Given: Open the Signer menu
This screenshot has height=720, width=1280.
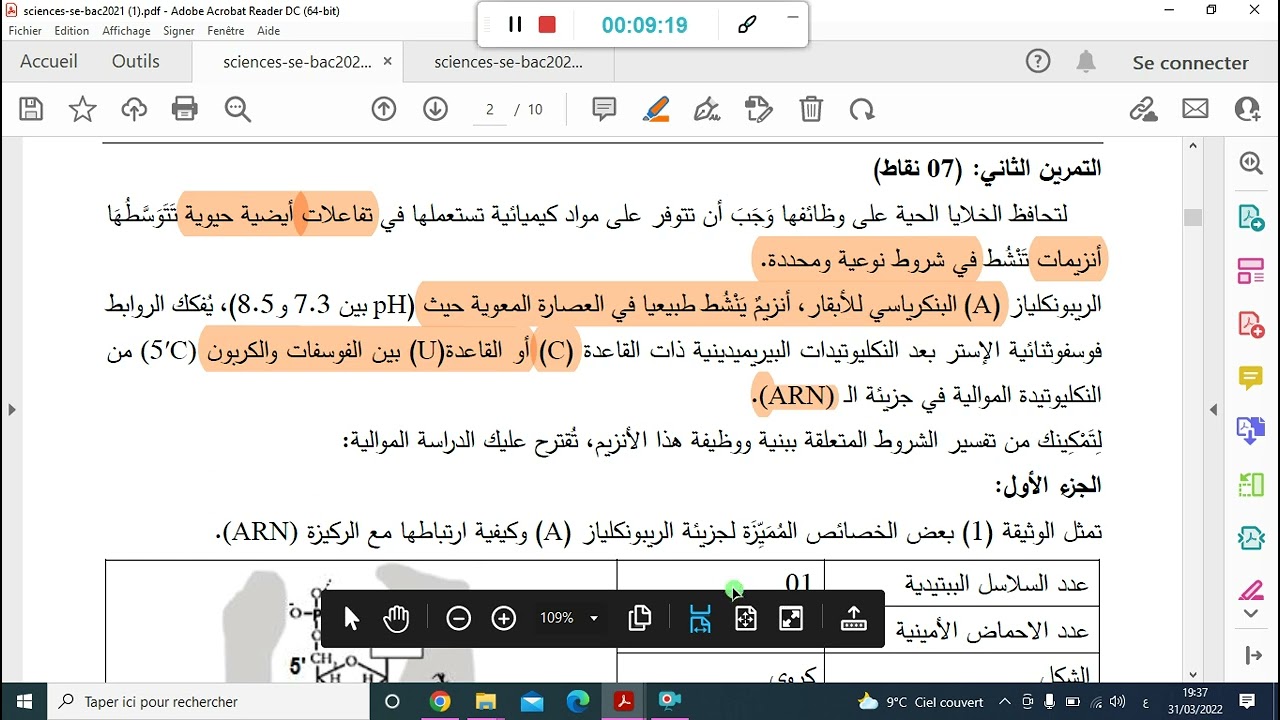Looking at the screenshot, I should (179, 31).
